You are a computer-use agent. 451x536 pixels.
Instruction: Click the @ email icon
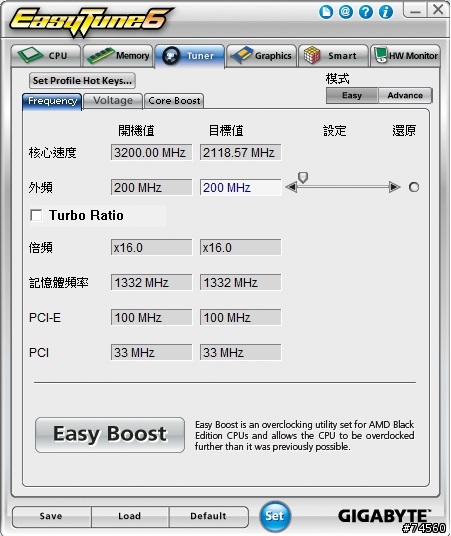coord(346,12)
